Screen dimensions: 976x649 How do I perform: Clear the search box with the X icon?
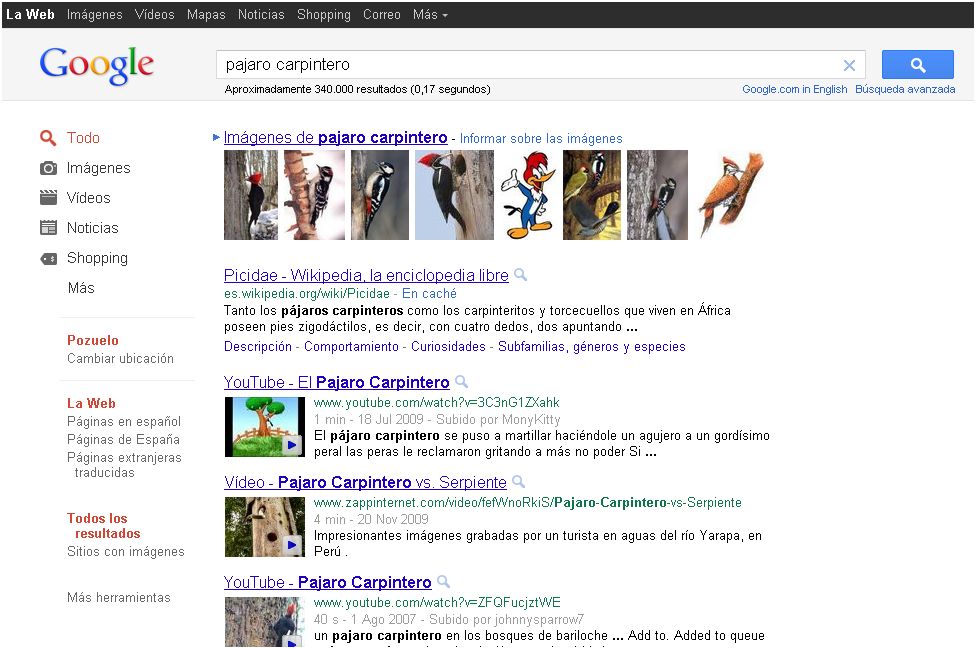[x=849, y=65]
